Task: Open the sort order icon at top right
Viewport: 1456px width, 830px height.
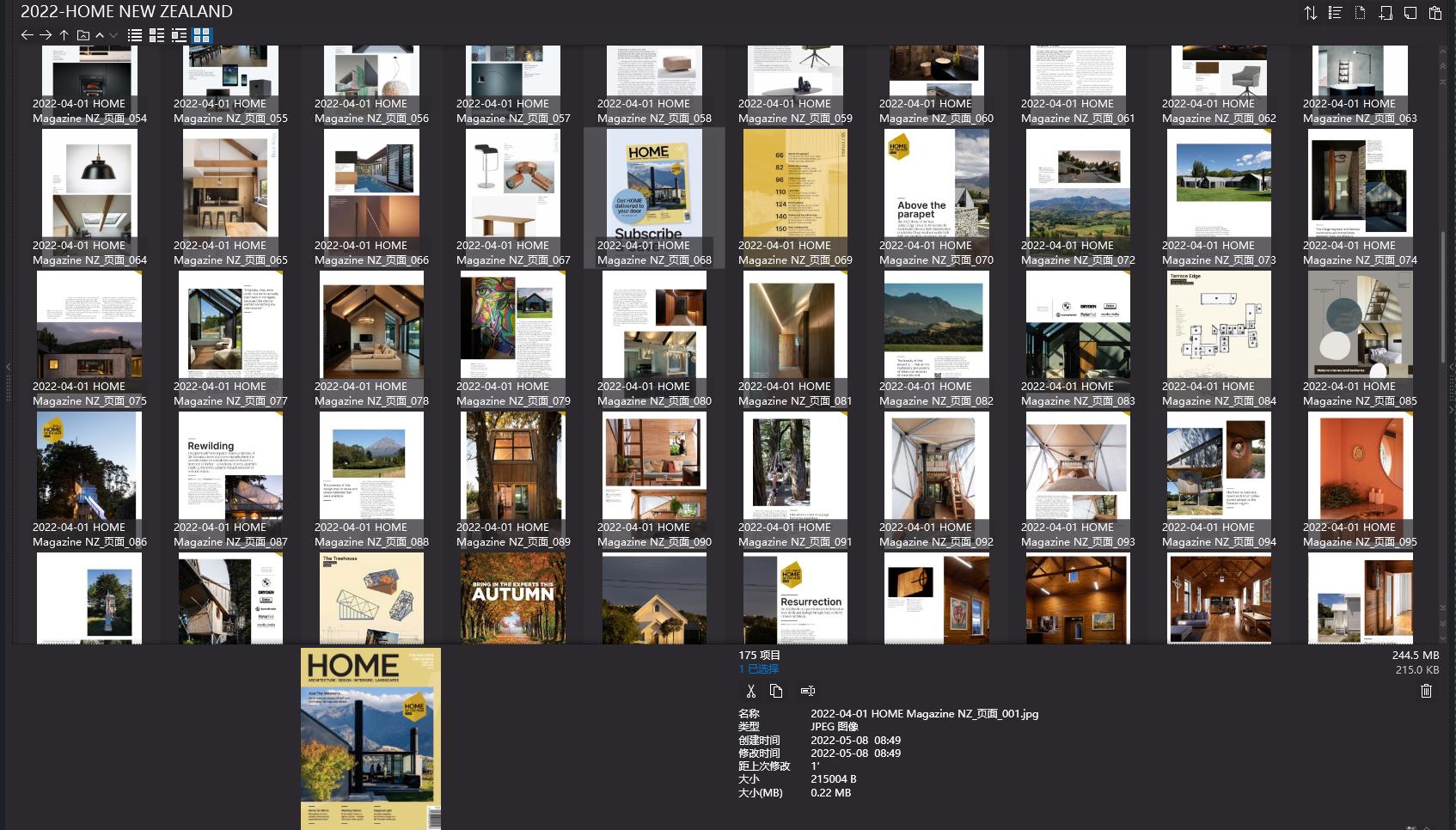Action: click(x=1310, y=13)
